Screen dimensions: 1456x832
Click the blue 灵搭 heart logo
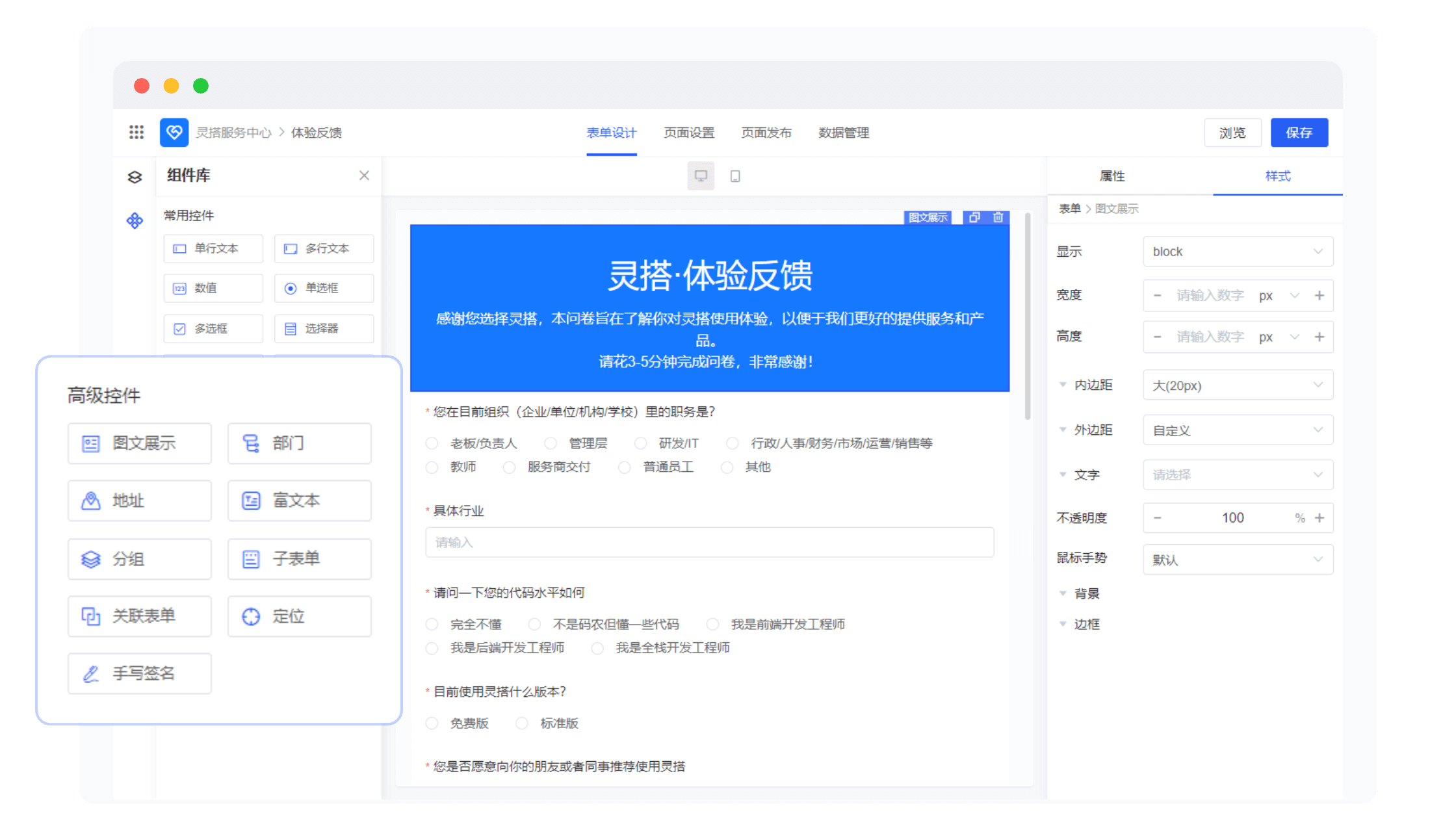tap(174, 133)
